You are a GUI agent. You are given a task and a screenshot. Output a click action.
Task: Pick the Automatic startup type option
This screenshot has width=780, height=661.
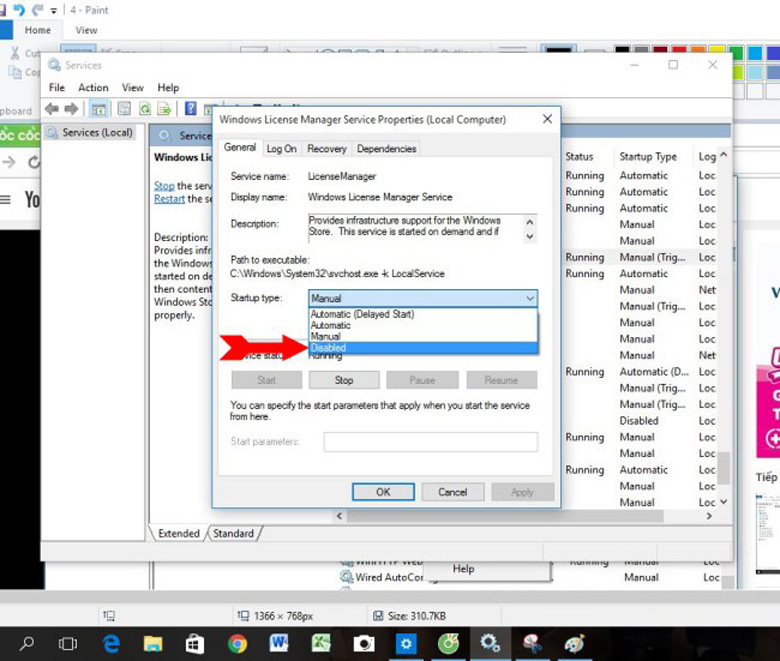[423, 325]
